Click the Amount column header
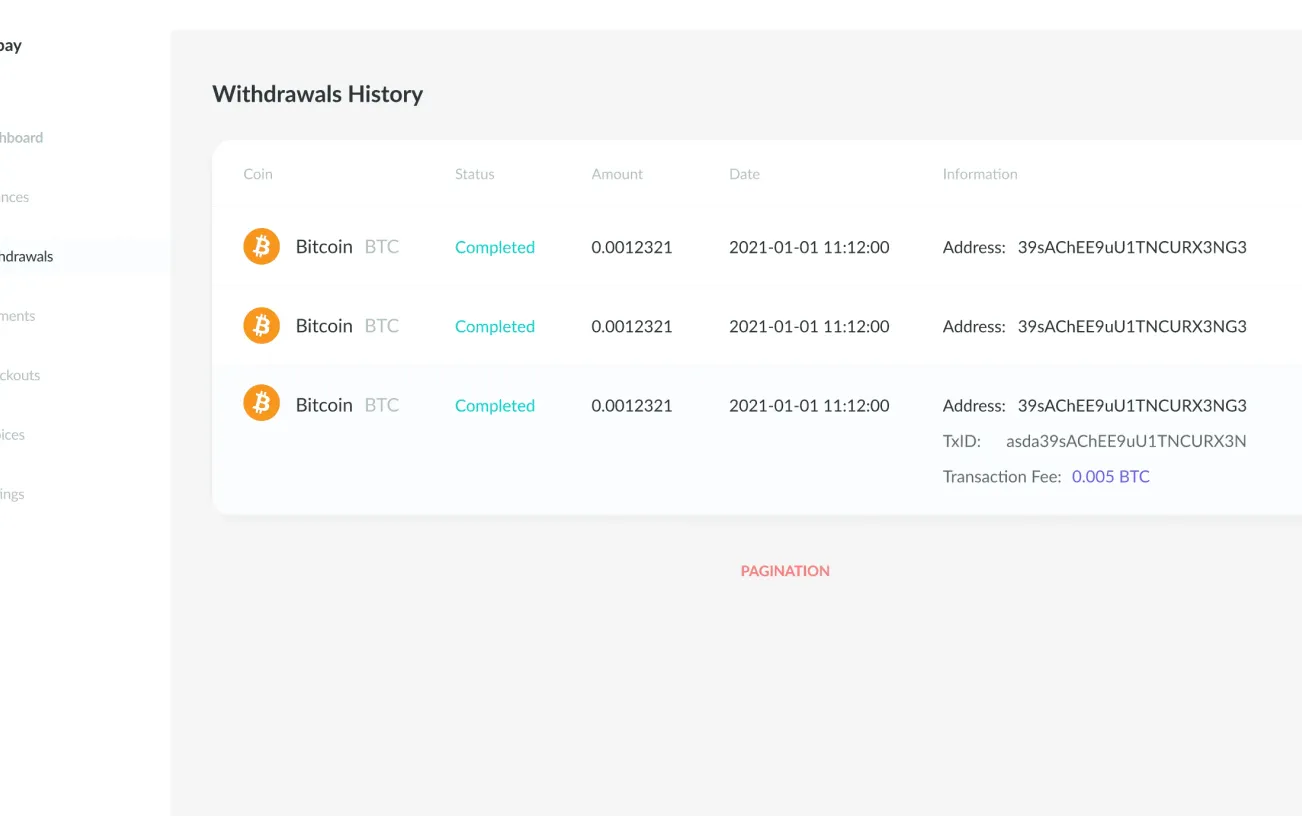 617,174
